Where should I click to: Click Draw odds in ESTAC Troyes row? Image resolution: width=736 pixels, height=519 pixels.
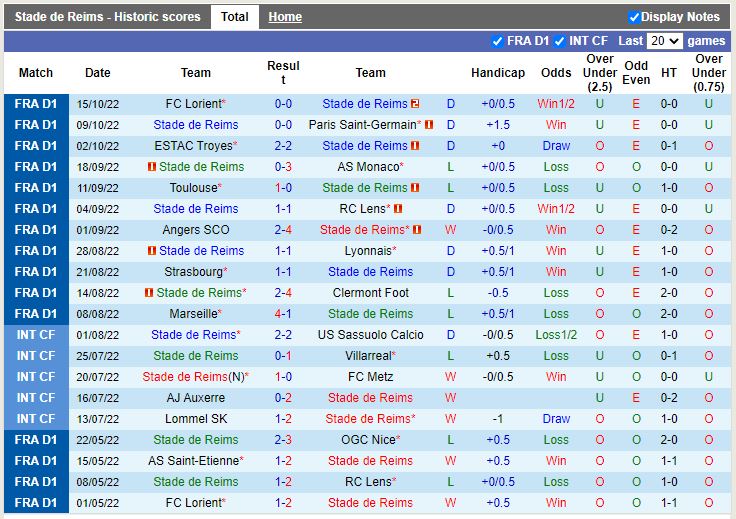[x=556, y=146]
